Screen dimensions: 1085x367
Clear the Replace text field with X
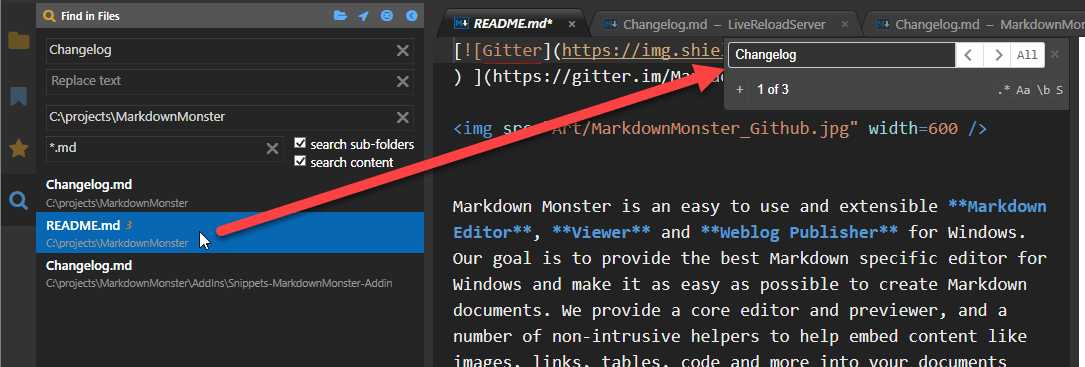click(x=402, y=82)
